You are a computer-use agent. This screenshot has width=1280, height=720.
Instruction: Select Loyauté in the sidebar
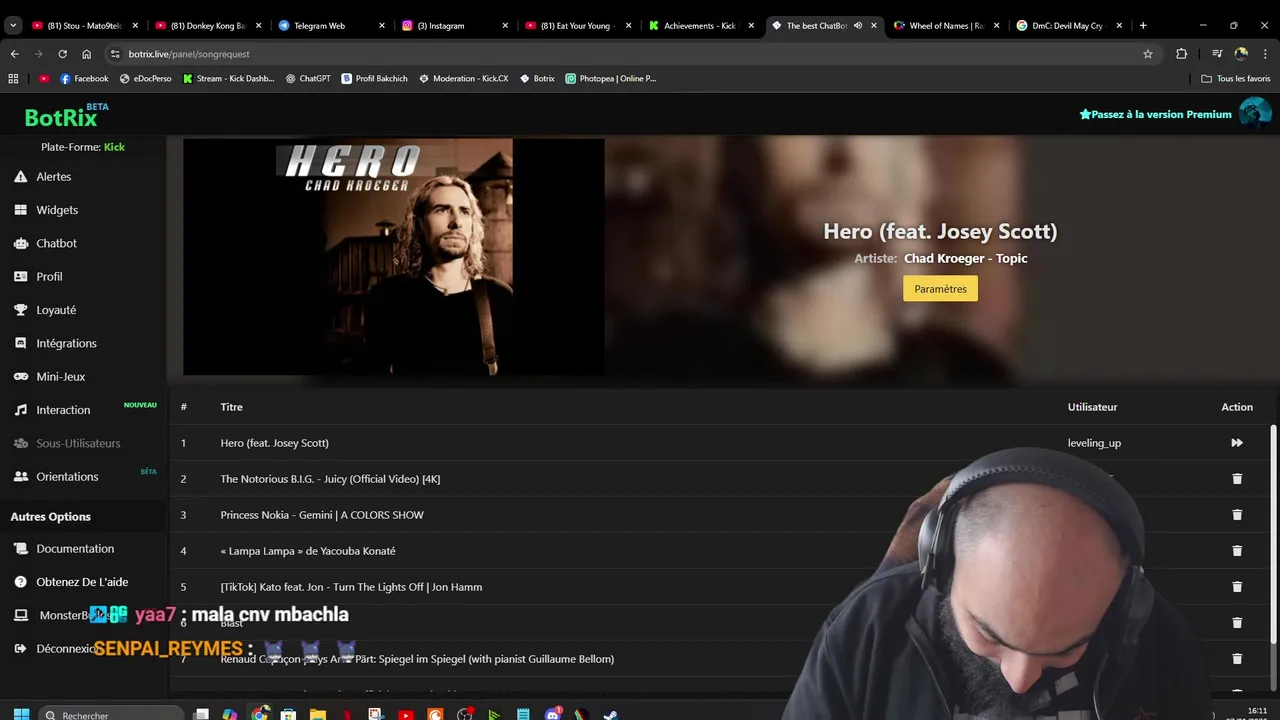click(x=56, y=310)
